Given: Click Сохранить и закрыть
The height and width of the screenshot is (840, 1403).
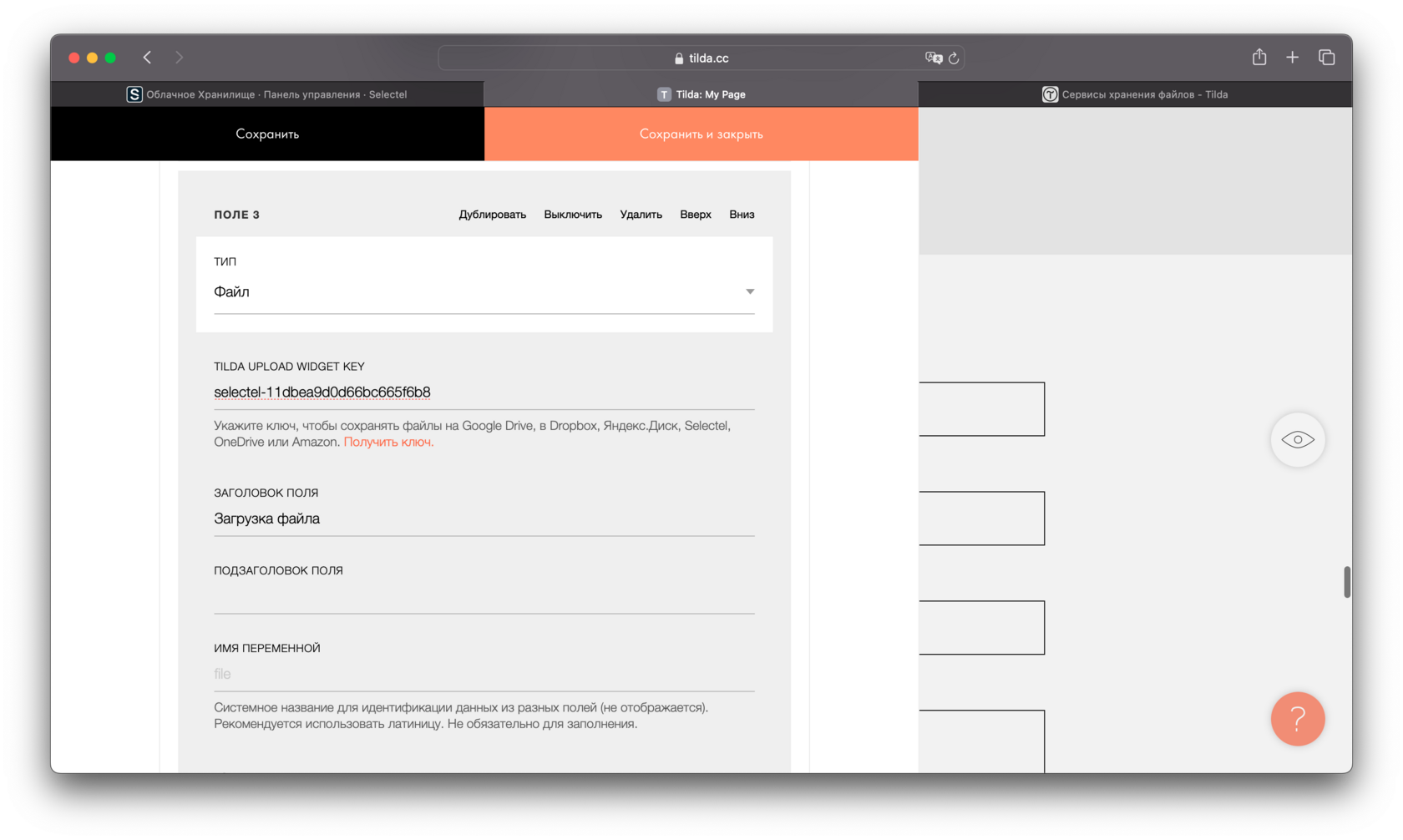Looking at the screenshot, I should click(701, 134).
